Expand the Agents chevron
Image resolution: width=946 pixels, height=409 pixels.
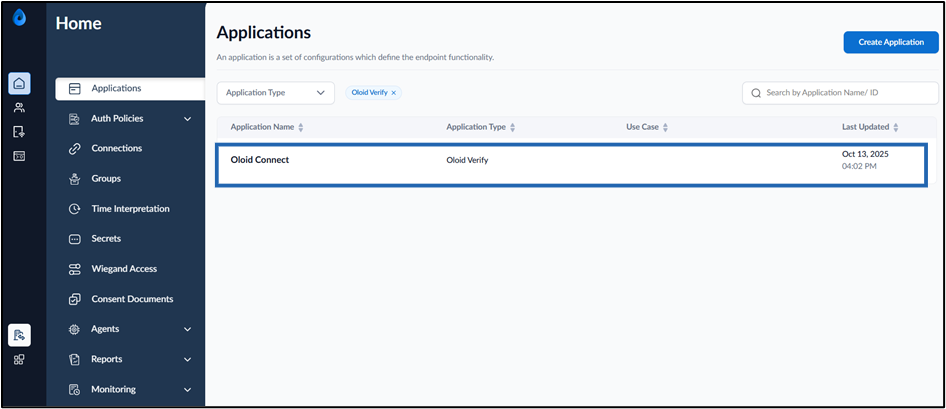[x=187, y=329]
